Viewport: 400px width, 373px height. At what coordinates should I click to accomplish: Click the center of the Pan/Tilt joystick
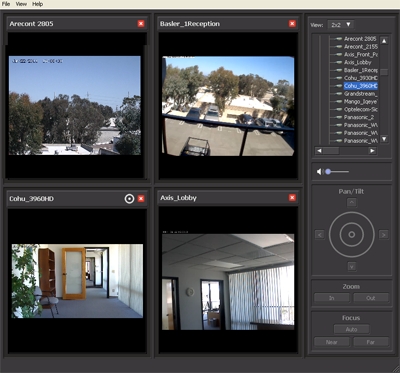352,235
